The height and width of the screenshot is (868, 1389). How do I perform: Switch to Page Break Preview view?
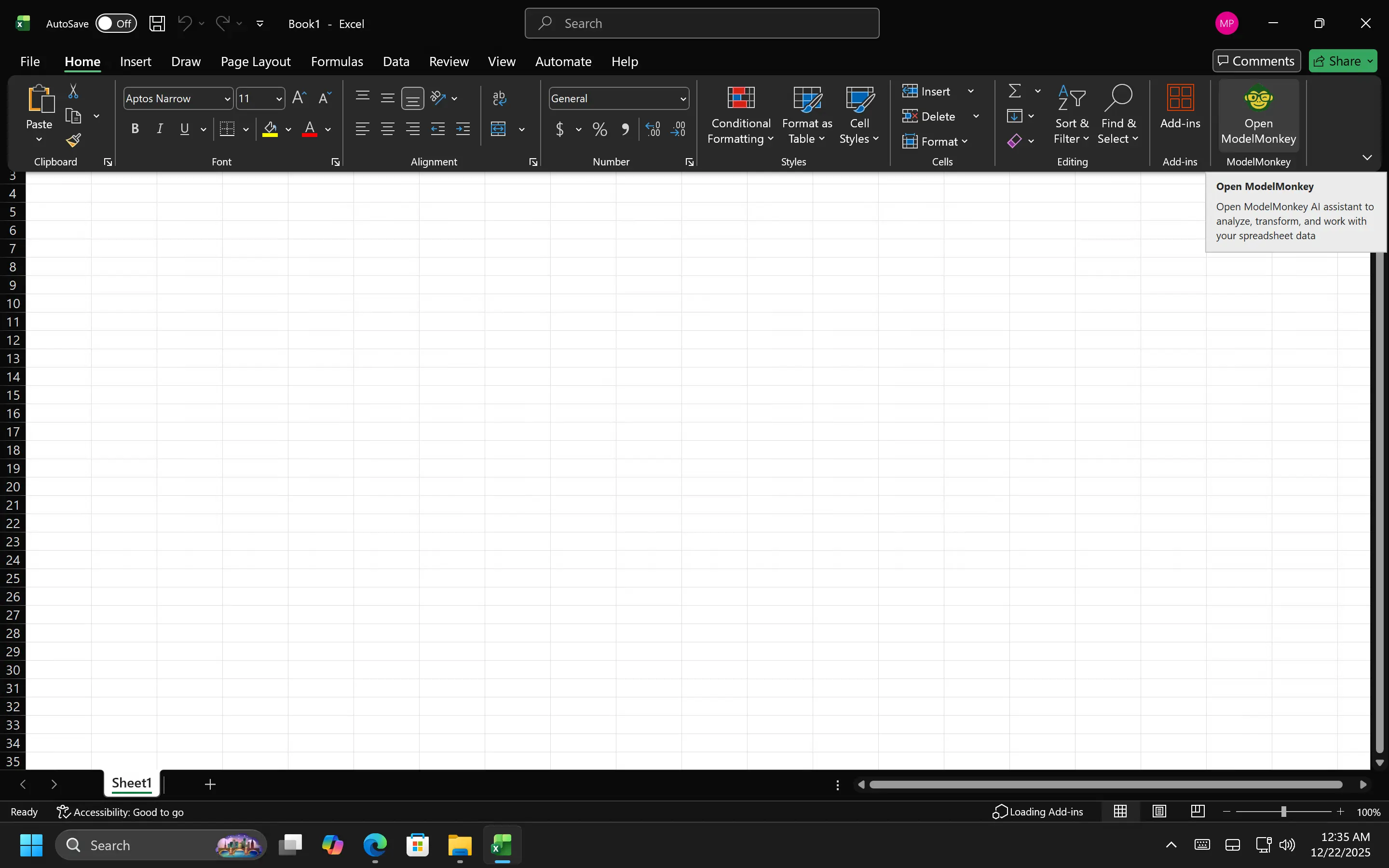(1198, 811)
